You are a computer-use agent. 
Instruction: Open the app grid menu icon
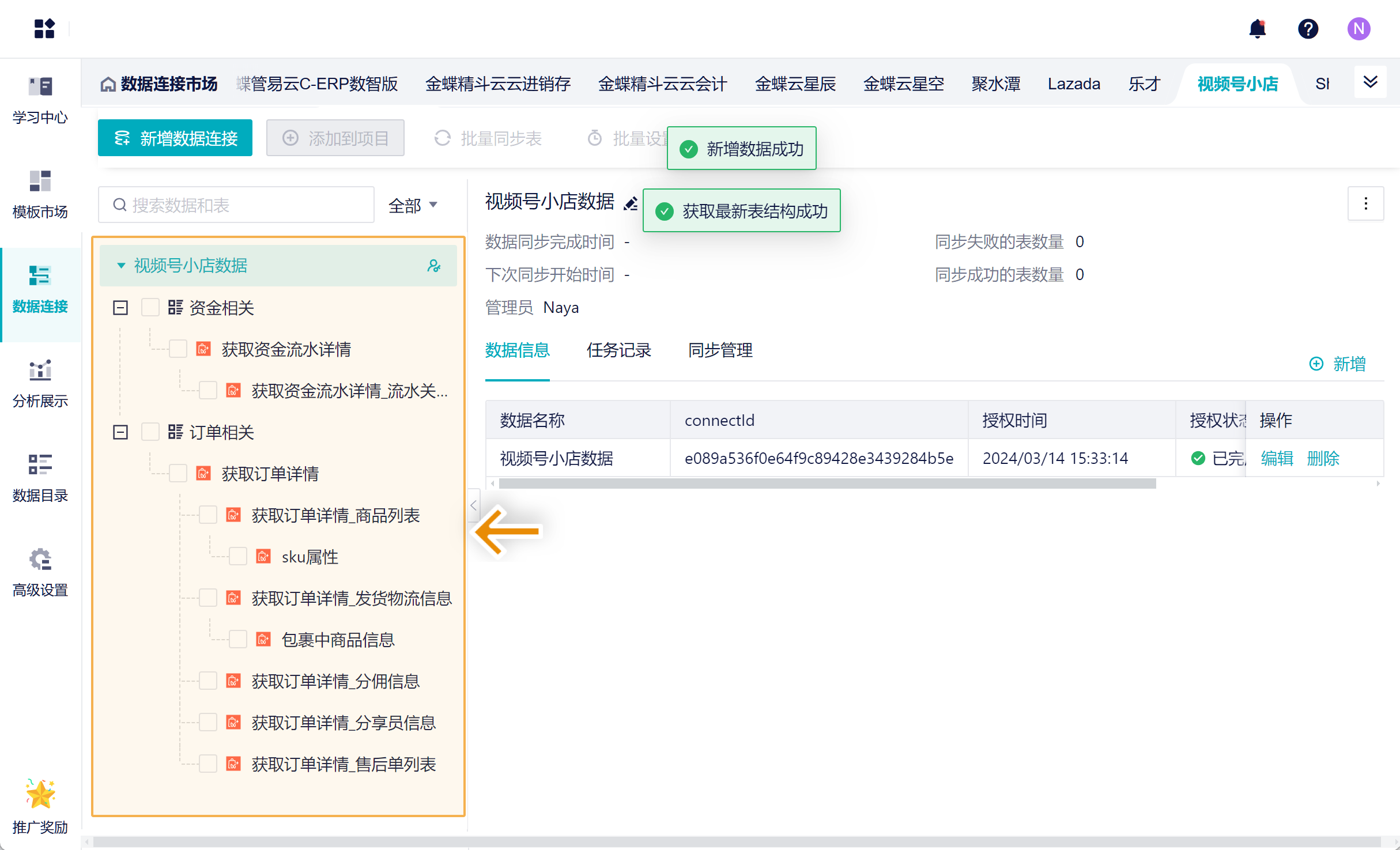tap(44, 29)
